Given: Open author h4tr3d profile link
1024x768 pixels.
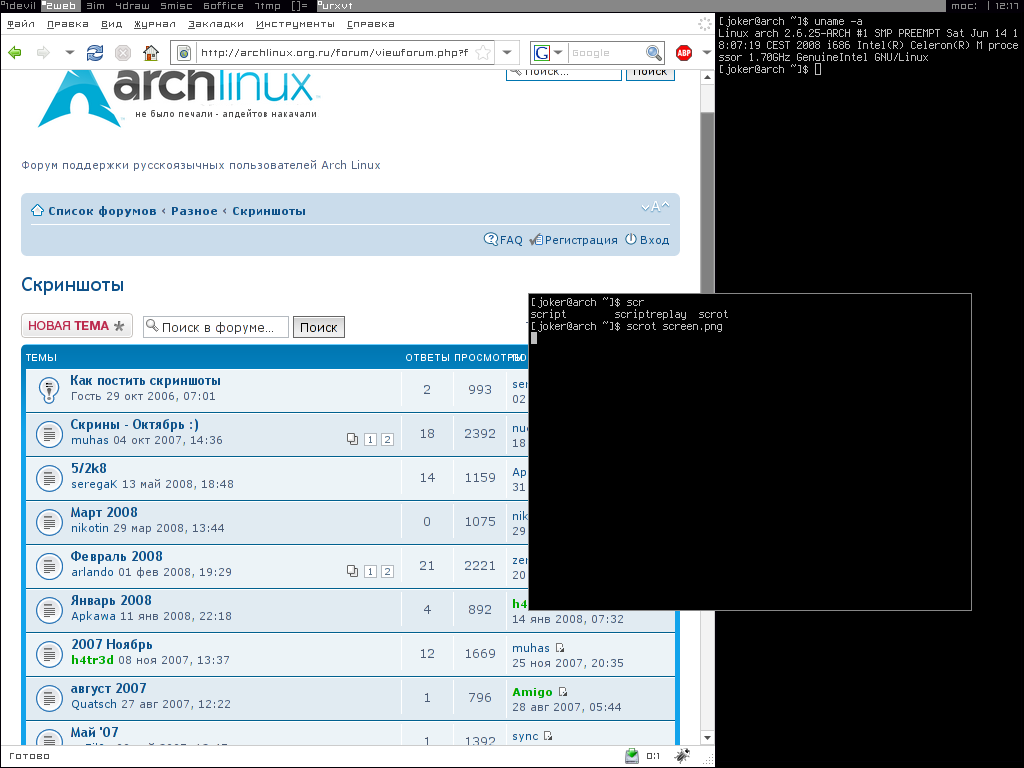Looking at the screenshot, I should [92, 660].
